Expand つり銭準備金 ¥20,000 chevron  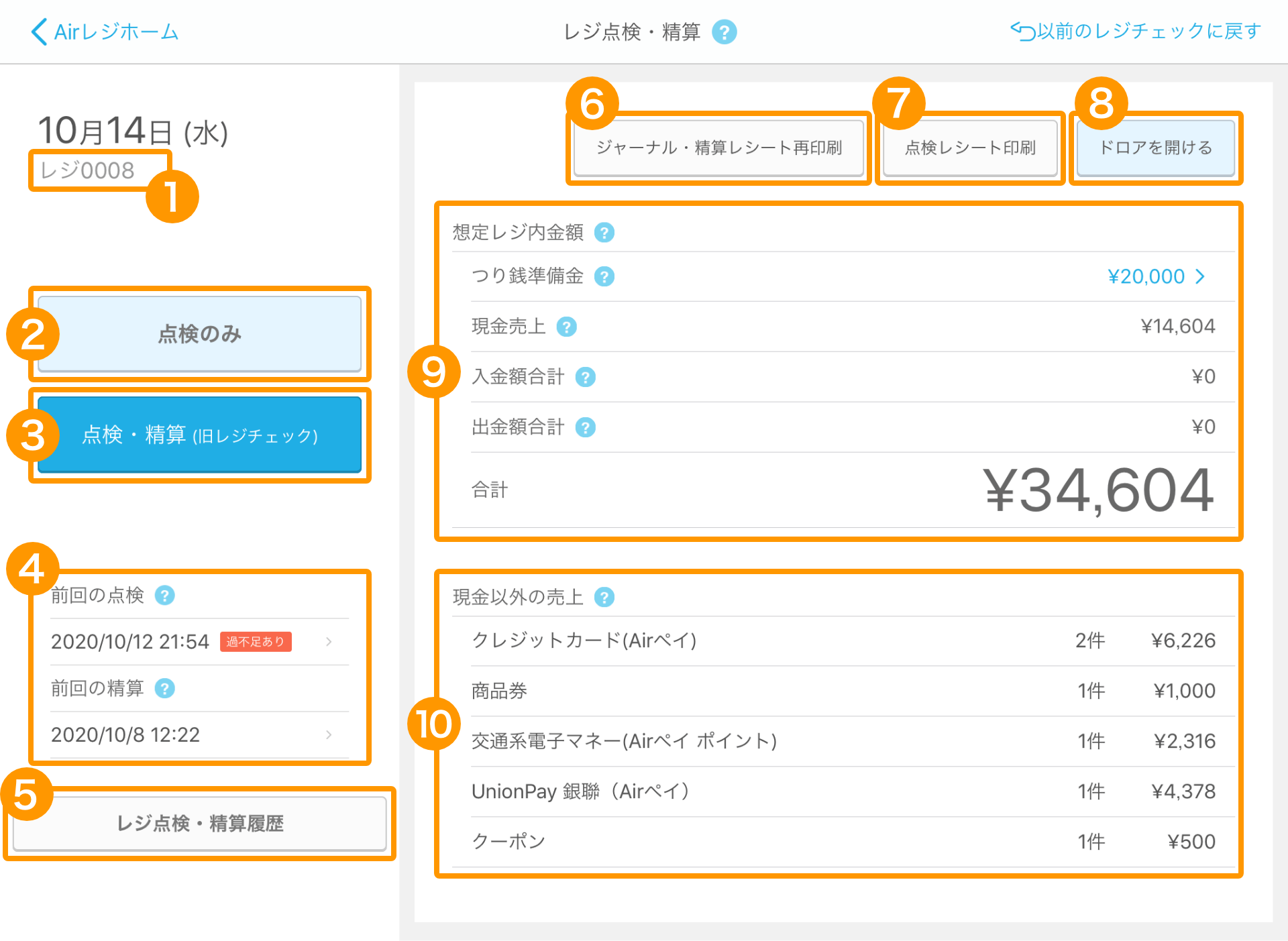[1200, 276]
